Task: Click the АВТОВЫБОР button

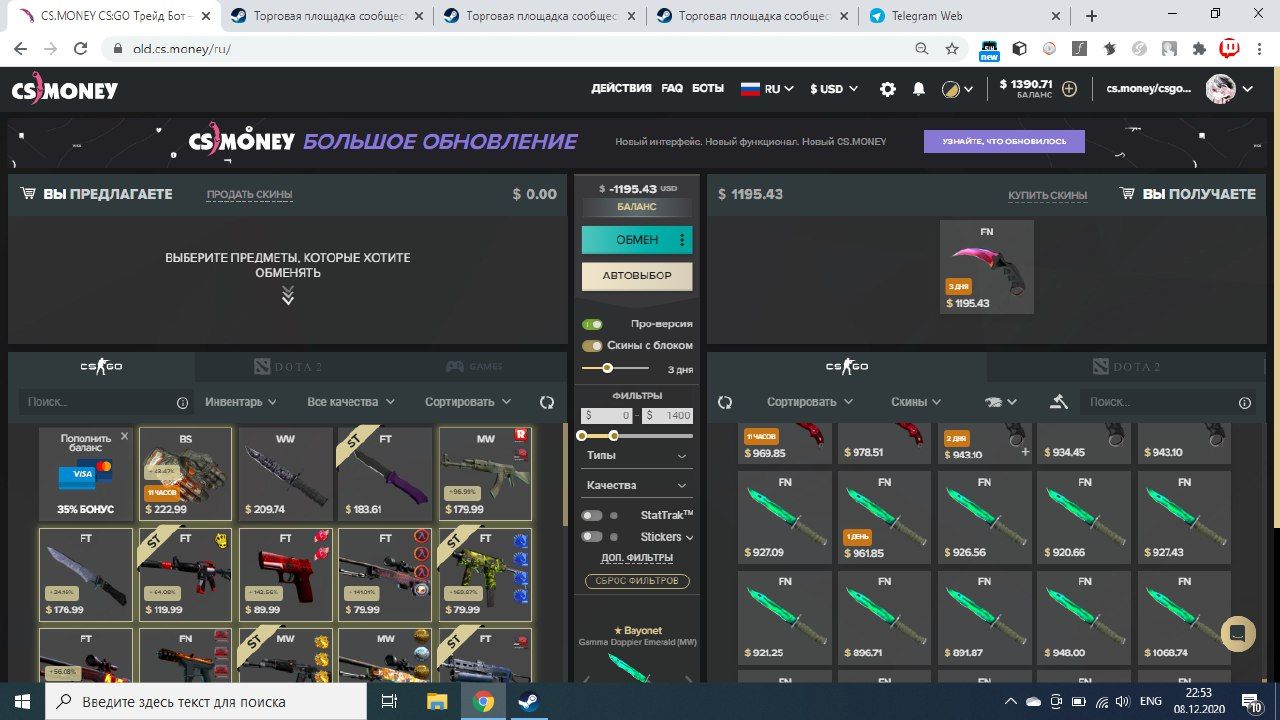Action: (637, 276)
